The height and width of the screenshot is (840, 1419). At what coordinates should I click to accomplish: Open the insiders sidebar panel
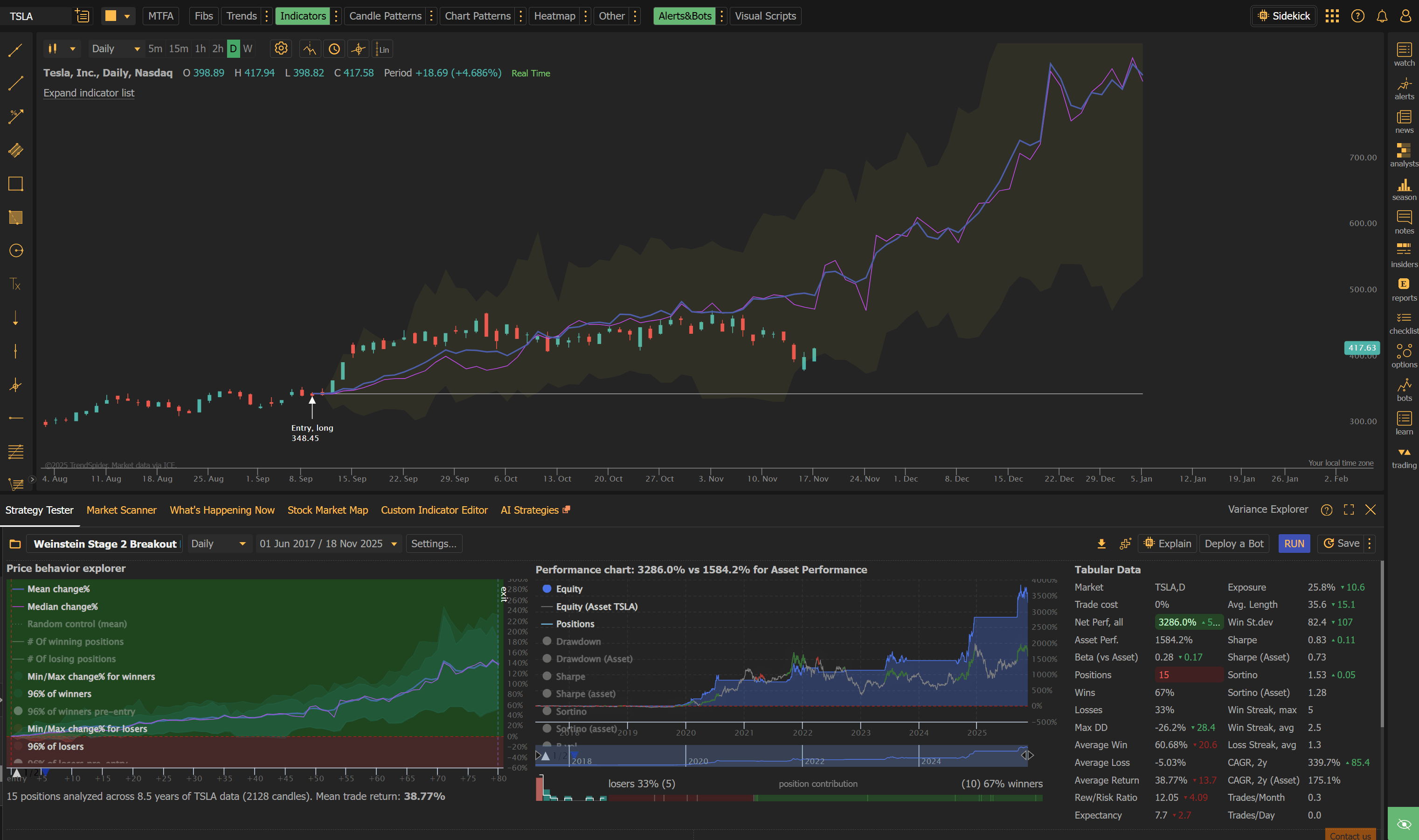[x=1404, y=256]
